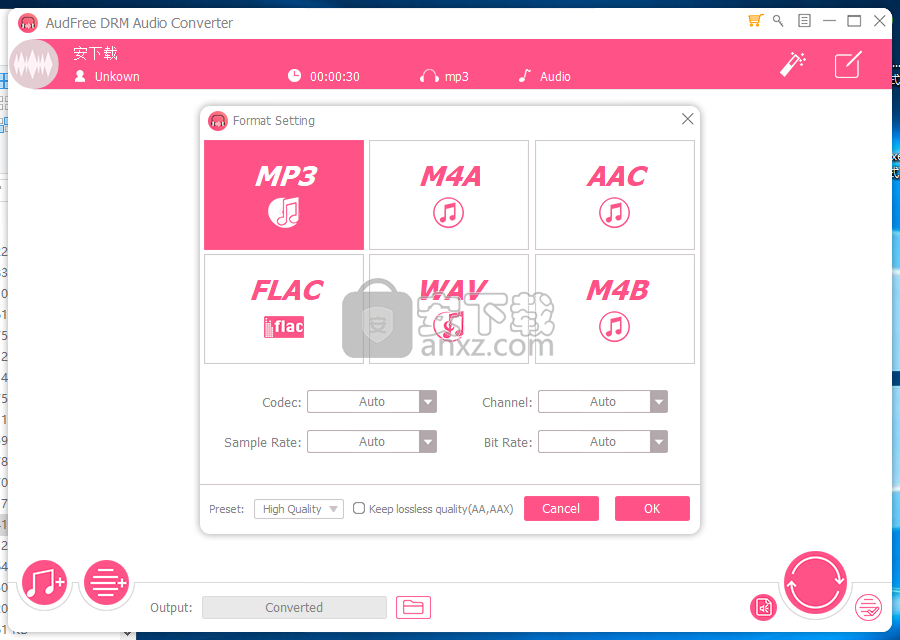The image size is (900, 640).
Task: Open the shopping cart purchase icon
Action: (x=755, y=21)
